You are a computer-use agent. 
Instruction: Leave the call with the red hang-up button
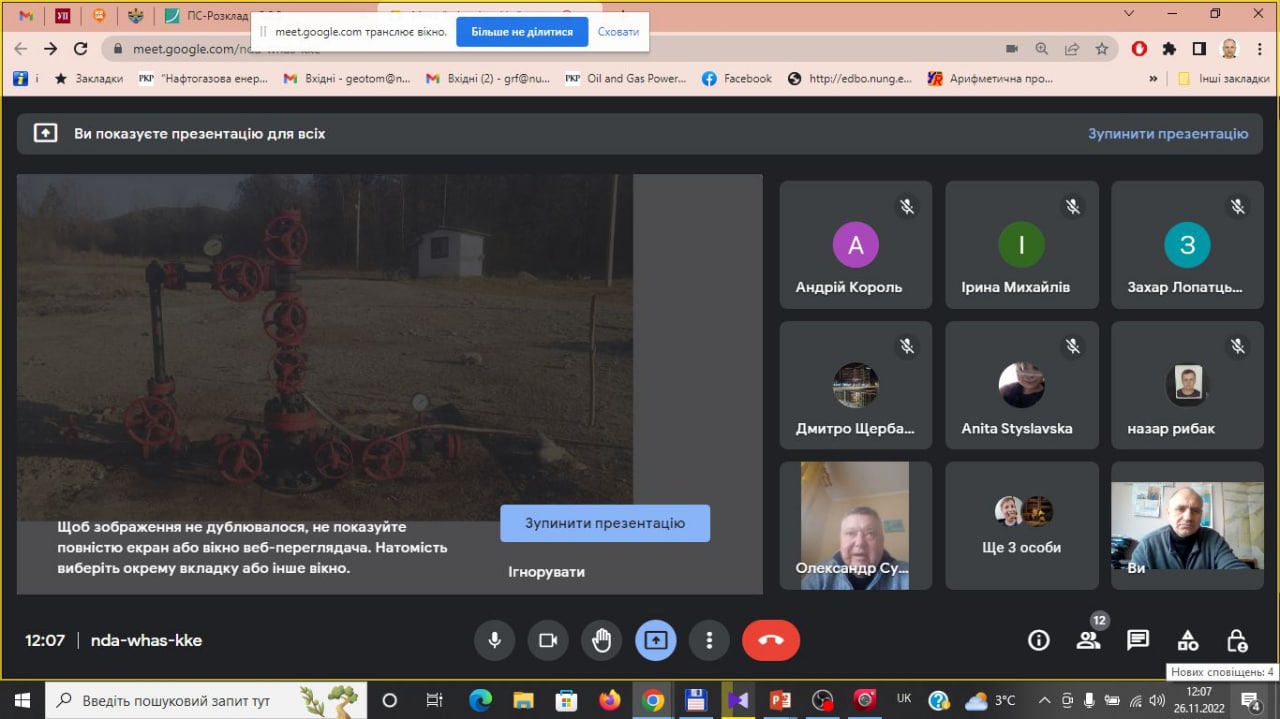tap(771, 640)
